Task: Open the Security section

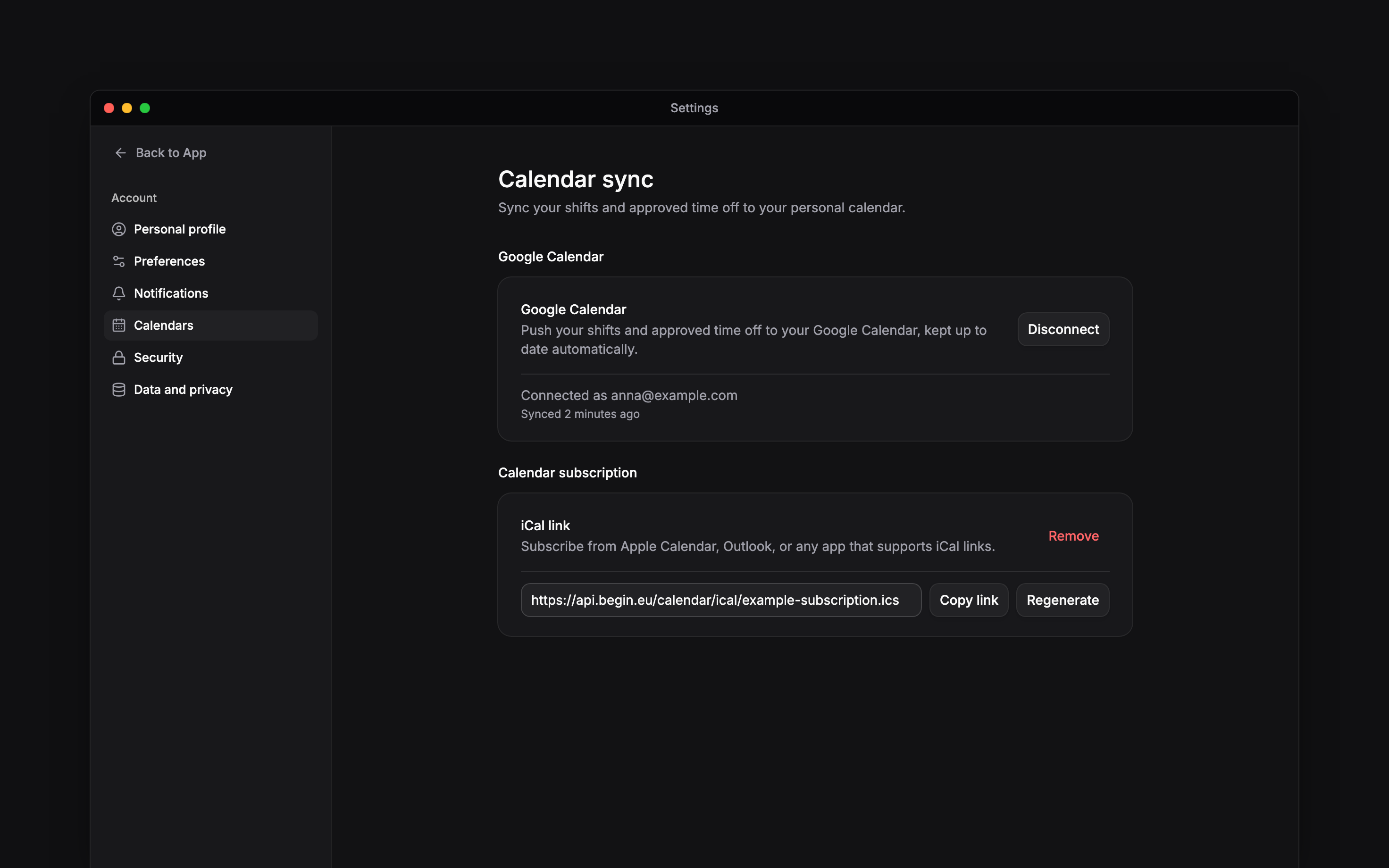Action: [210, 358]
